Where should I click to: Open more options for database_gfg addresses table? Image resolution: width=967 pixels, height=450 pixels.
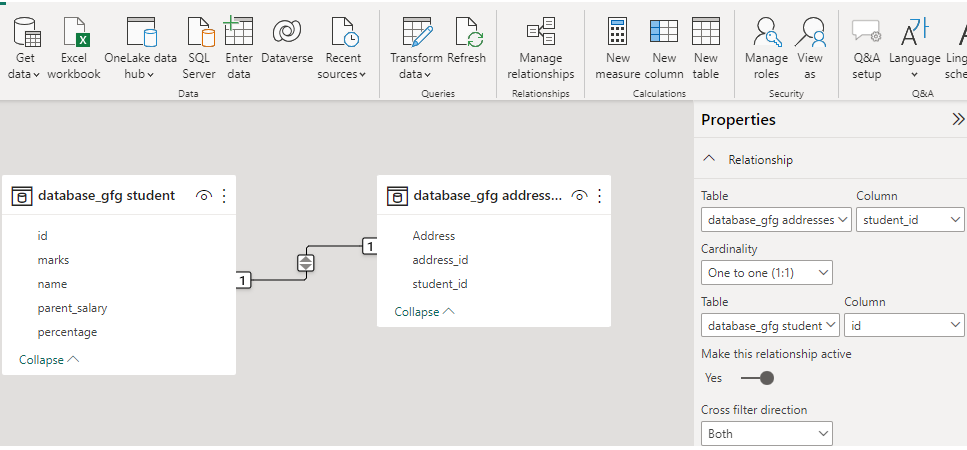[x=599, y=196]
